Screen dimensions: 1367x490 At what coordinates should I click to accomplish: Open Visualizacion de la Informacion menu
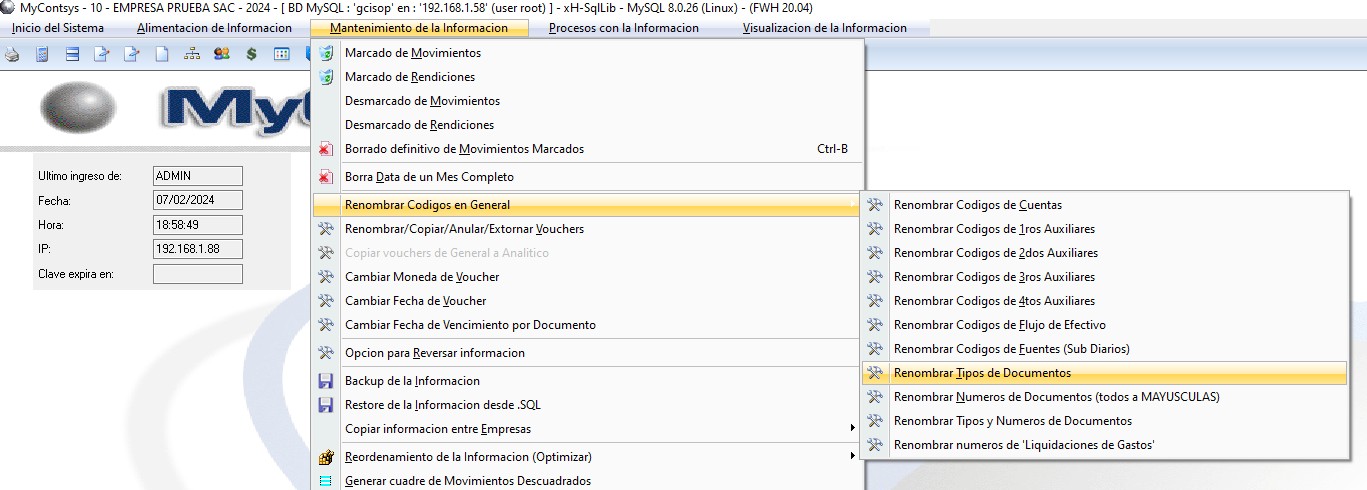tap(825, 28)
